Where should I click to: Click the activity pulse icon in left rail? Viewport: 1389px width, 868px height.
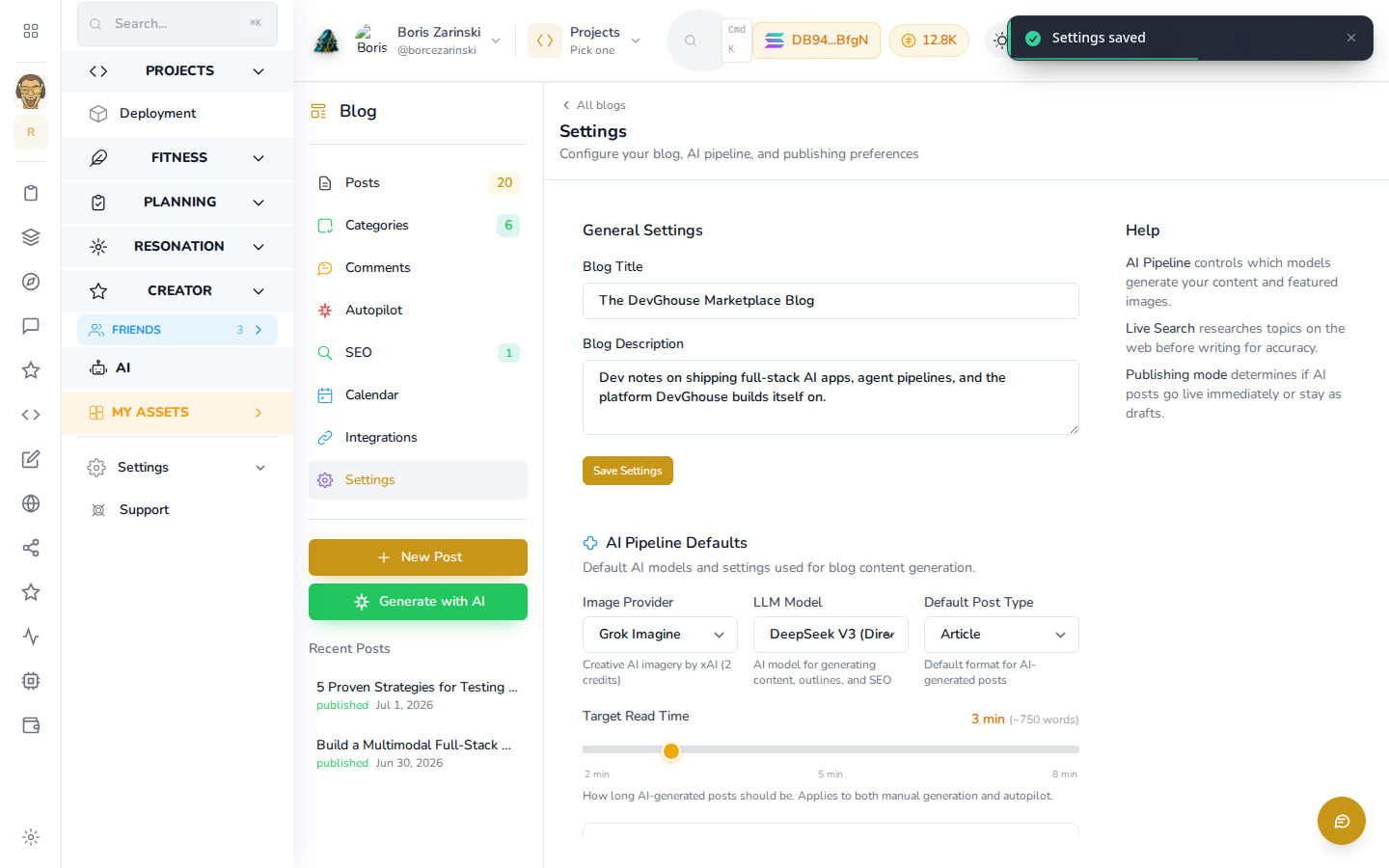click(x=31, y=637)
